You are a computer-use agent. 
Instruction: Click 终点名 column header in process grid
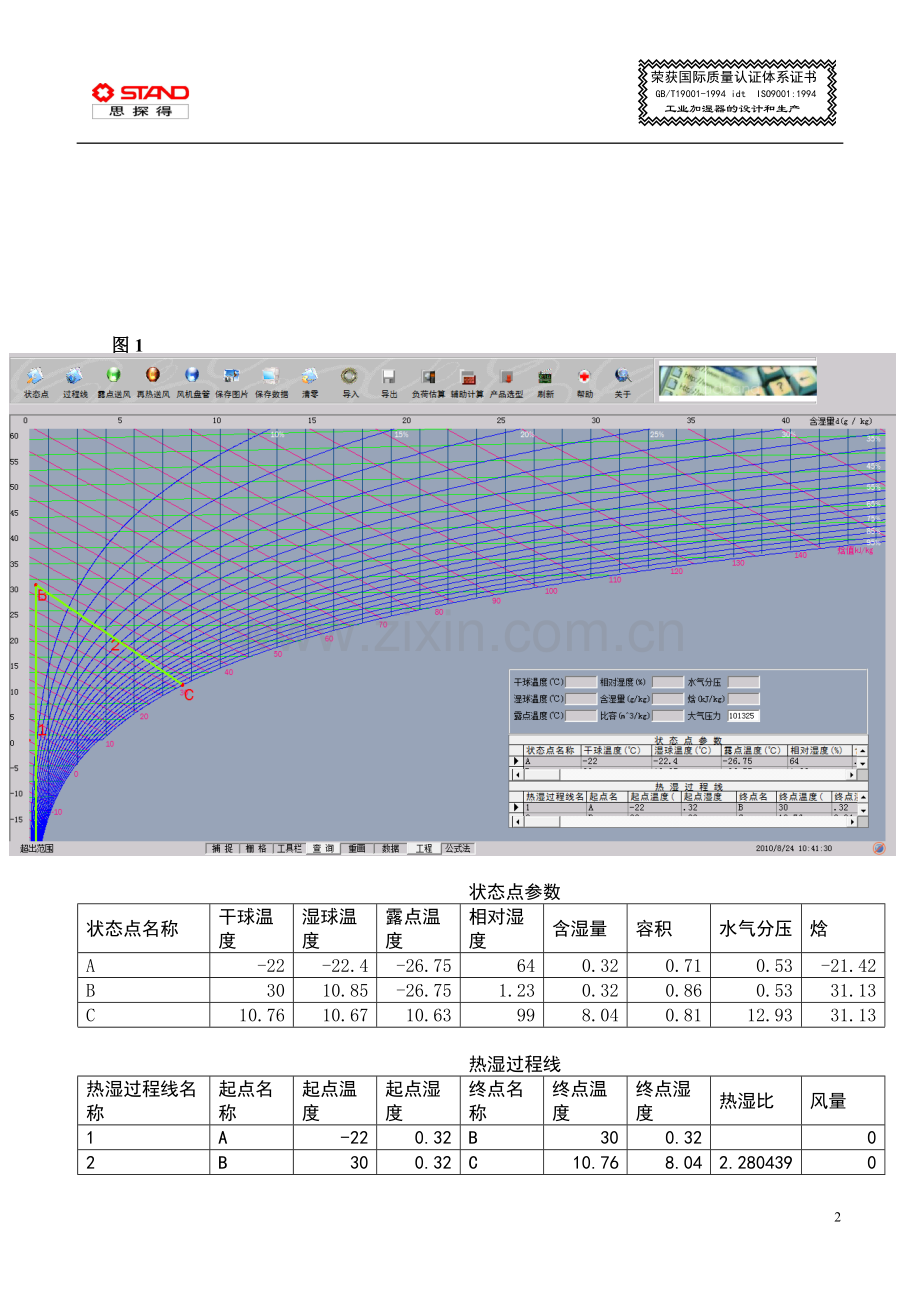click(x=757, y=797)
